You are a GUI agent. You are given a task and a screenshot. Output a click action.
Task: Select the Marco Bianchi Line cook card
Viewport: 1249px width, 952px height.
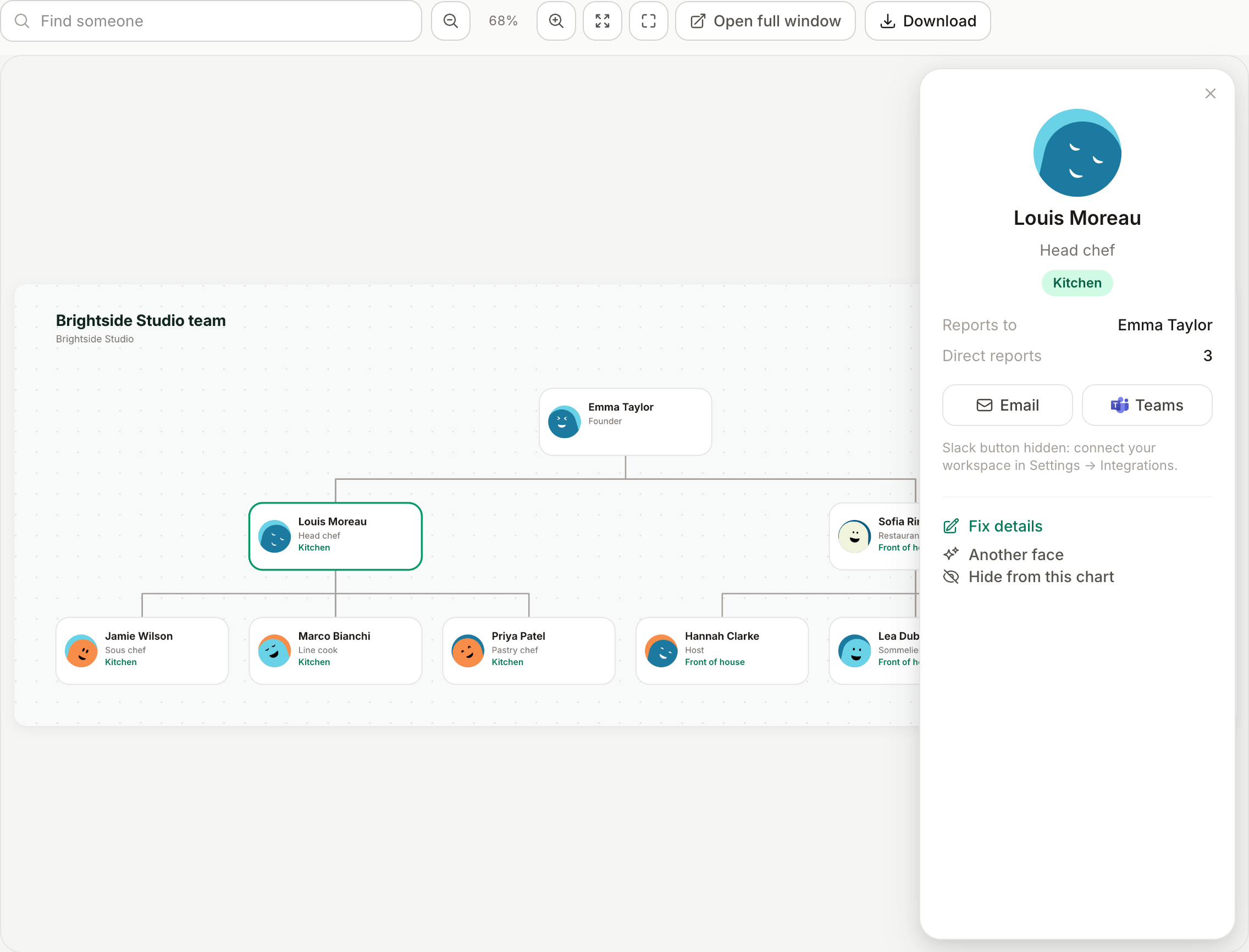click(x=335, y=651)
